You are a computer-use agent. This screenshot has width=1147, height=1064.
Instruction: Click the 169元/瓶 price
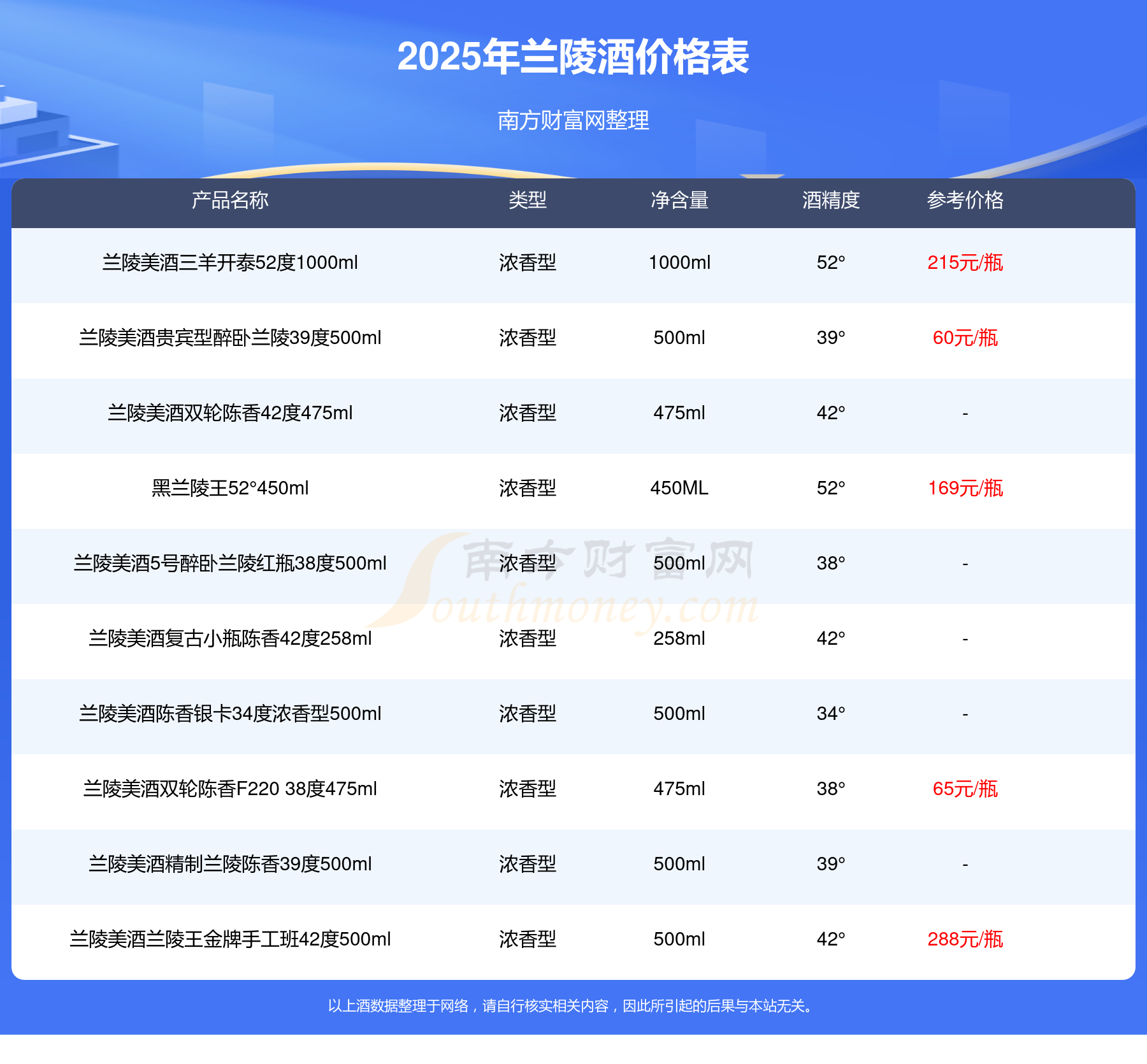(965, 488)
